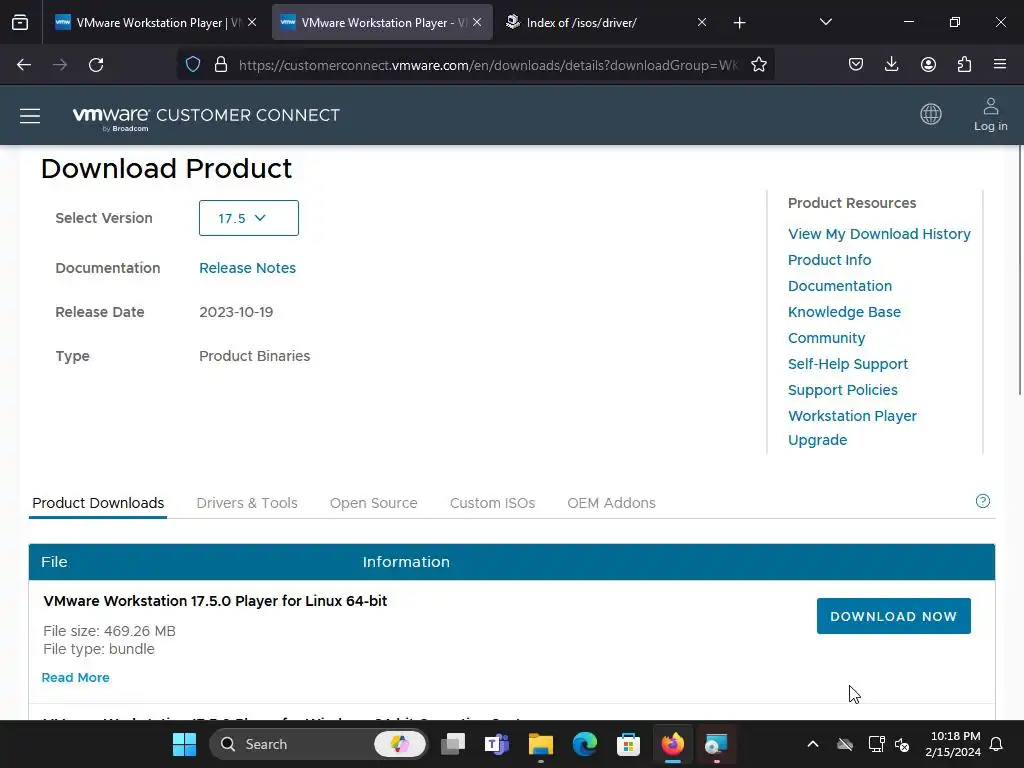The width and height of the screenshot is (1024, 768).
Task: Open the Community link
Action: pos(826,338)
